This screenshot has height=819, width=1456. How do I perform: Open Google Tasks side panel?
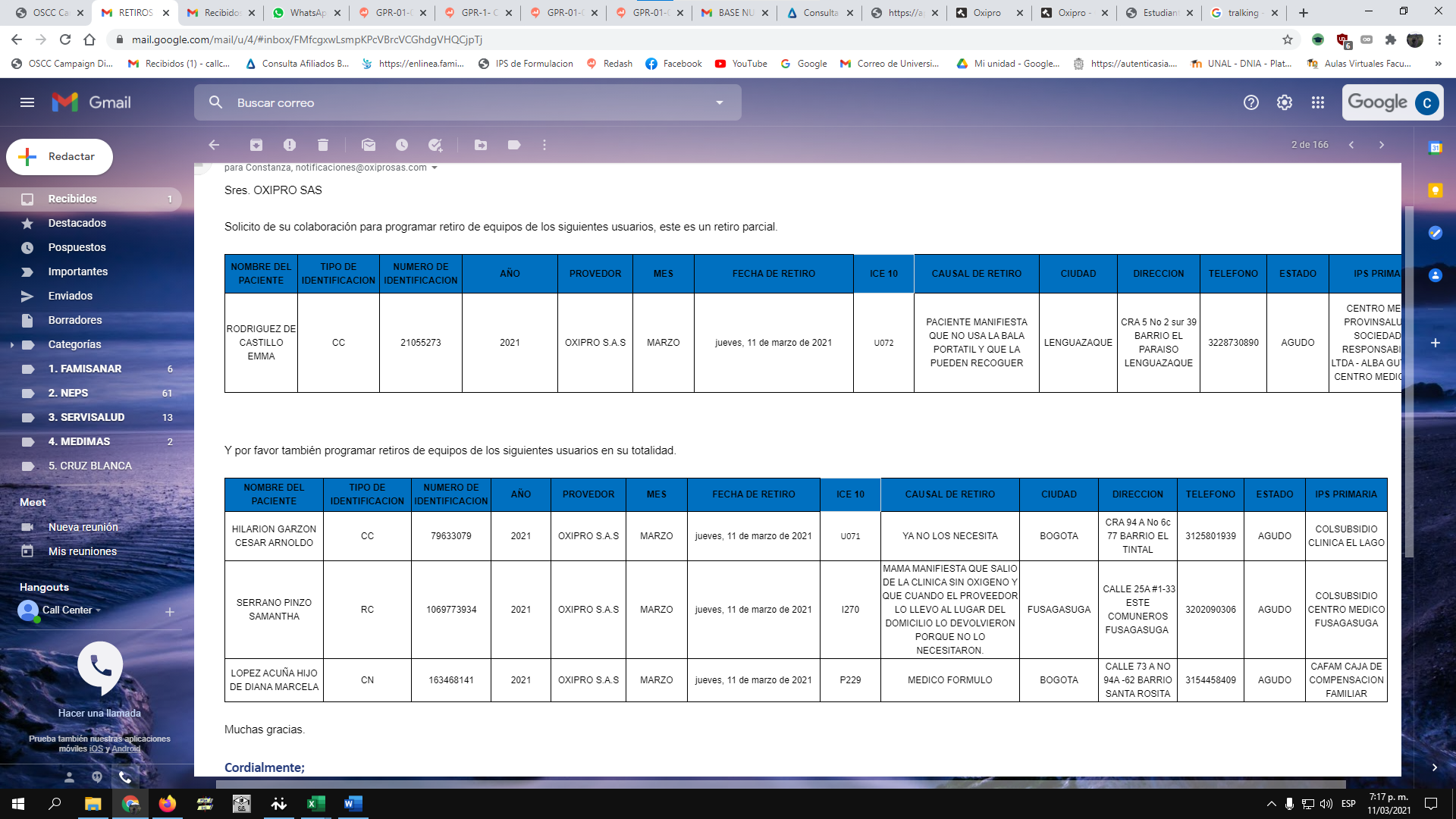click(1436, 233)
